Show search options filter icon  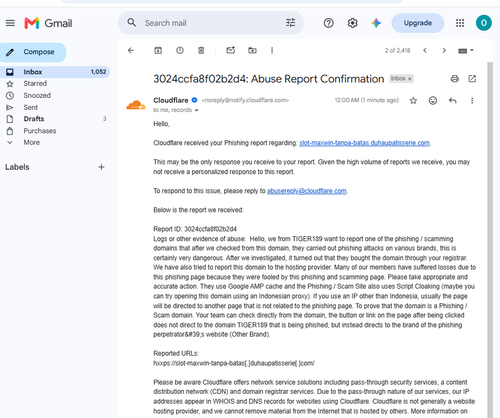tap(291, 23)
